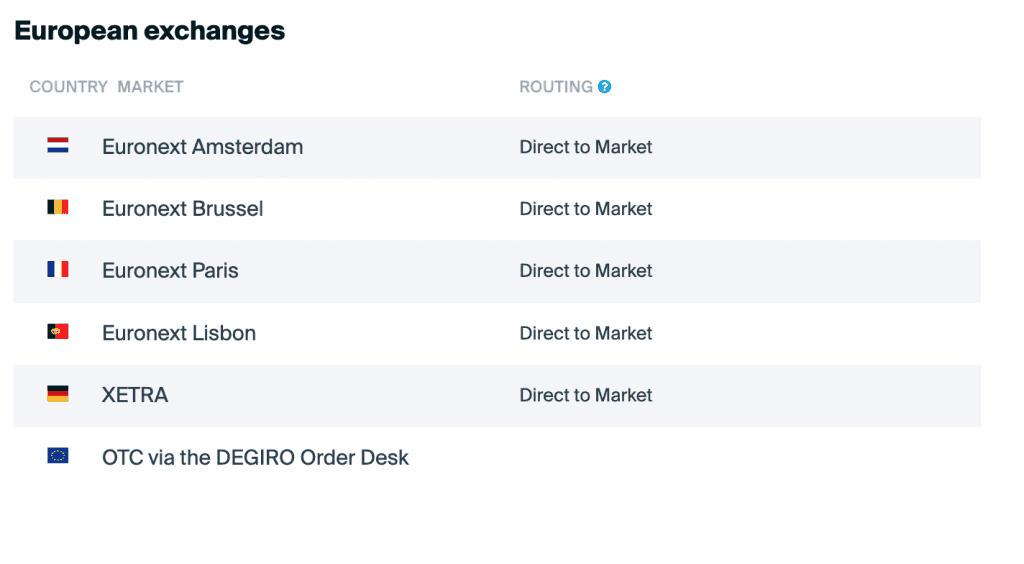This screenshot has height=564, width=1024.
Task: Click the MARKET column header
Action: (150, 87)
